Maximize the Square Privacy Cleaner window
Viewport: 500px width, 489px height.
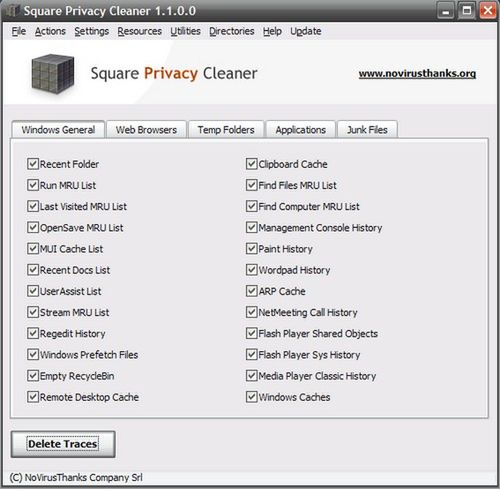(467, 11)
